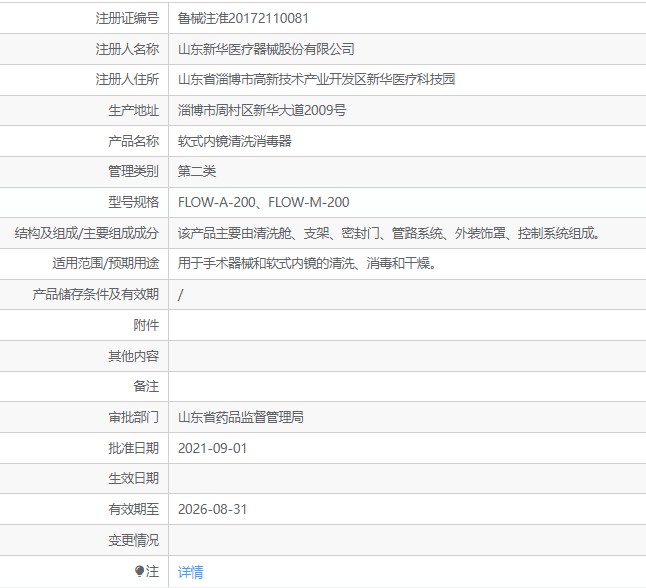This screenshot has width=646, height=588.
Task: Select management class value 第二类
Action: tap(197, 171)
